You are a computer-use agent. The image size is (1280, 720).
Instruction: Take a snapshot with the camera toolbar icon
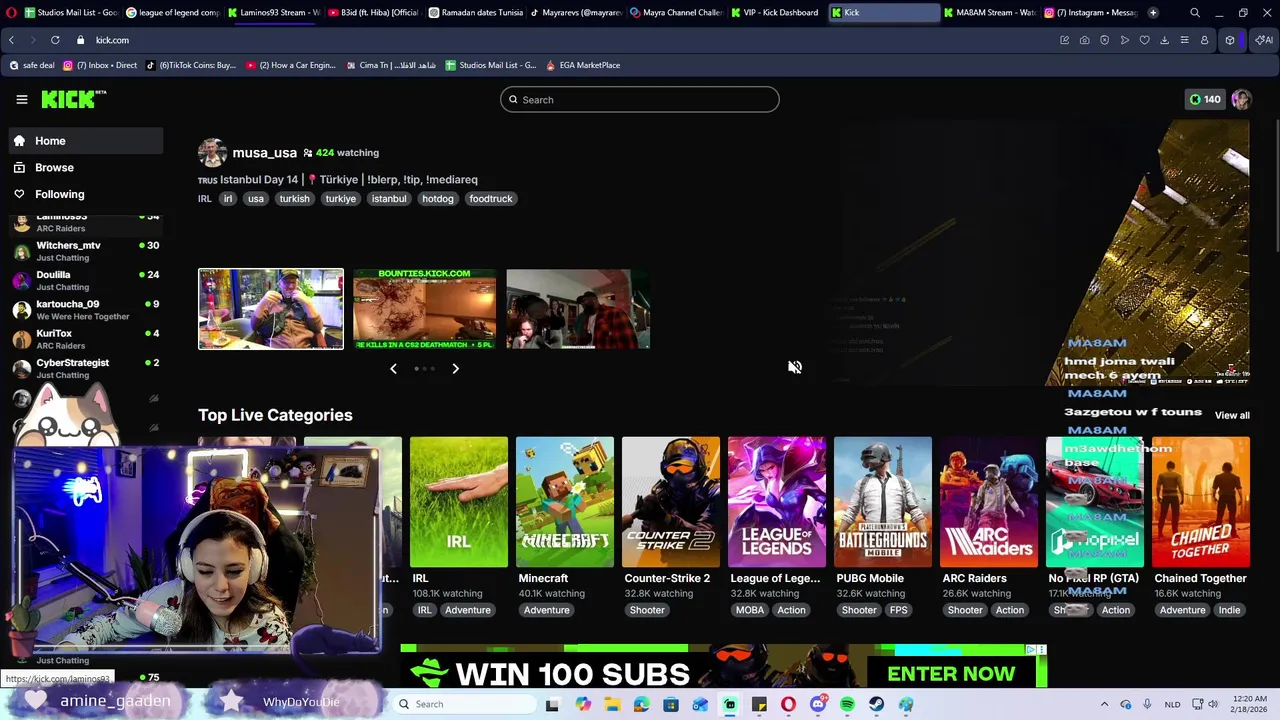[1084, 40]
